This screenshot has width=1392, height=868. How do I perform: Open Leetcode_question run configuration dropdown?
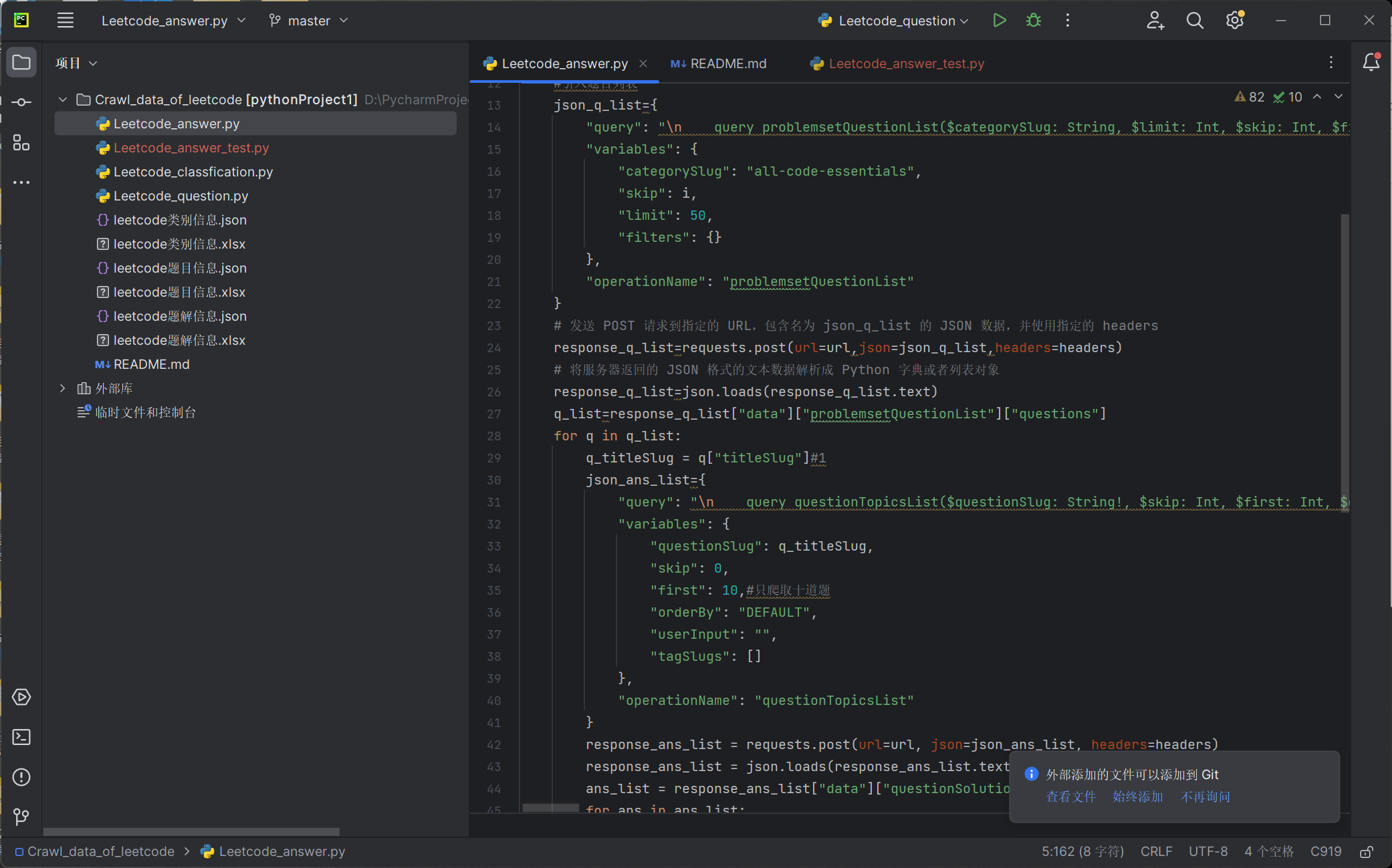pyautogui.click(x=893, y=21)
